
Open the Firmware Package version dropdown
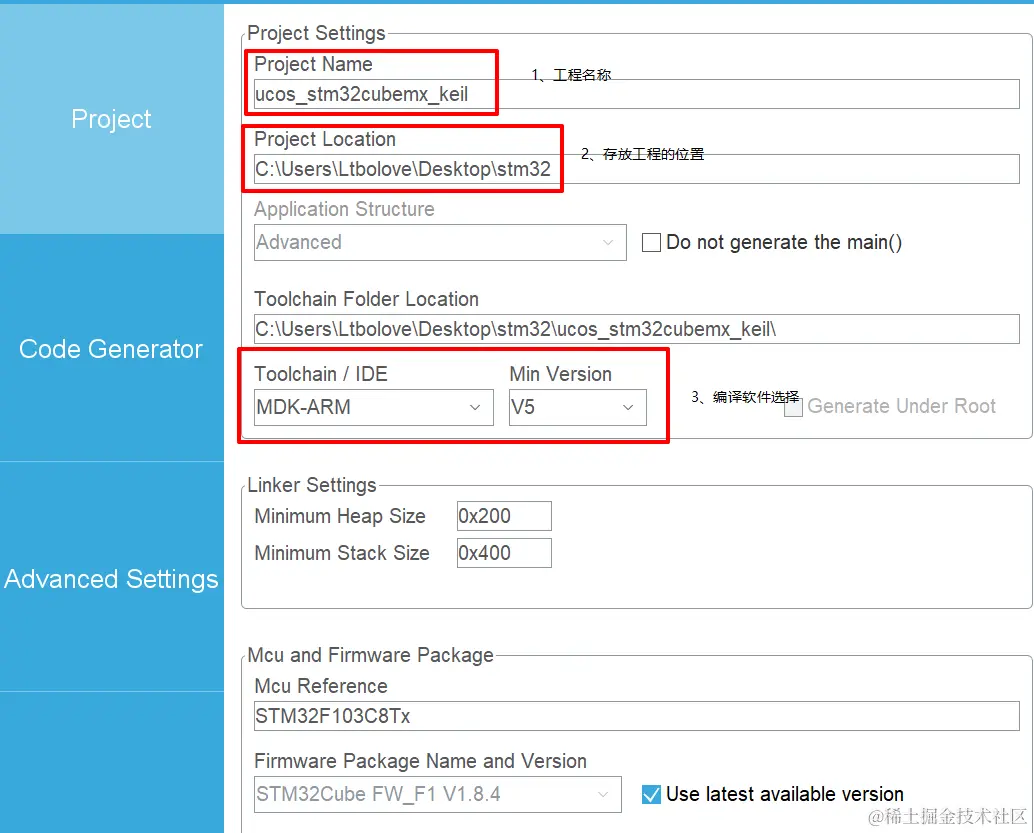[437, 795]
